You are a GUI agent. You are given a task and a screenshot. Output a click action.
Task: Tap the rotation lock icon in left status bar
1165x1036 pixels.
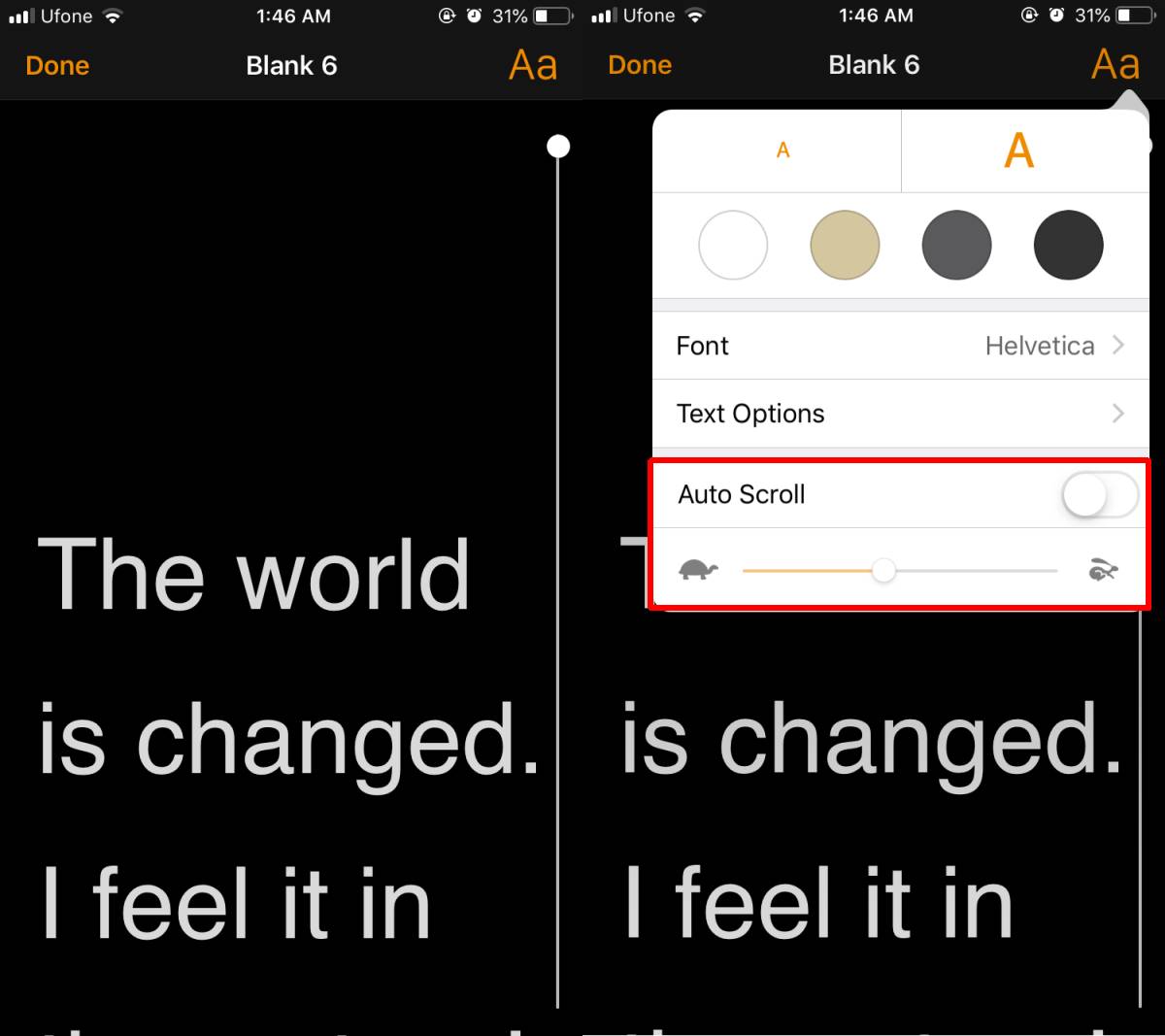(x=448, y=17)
